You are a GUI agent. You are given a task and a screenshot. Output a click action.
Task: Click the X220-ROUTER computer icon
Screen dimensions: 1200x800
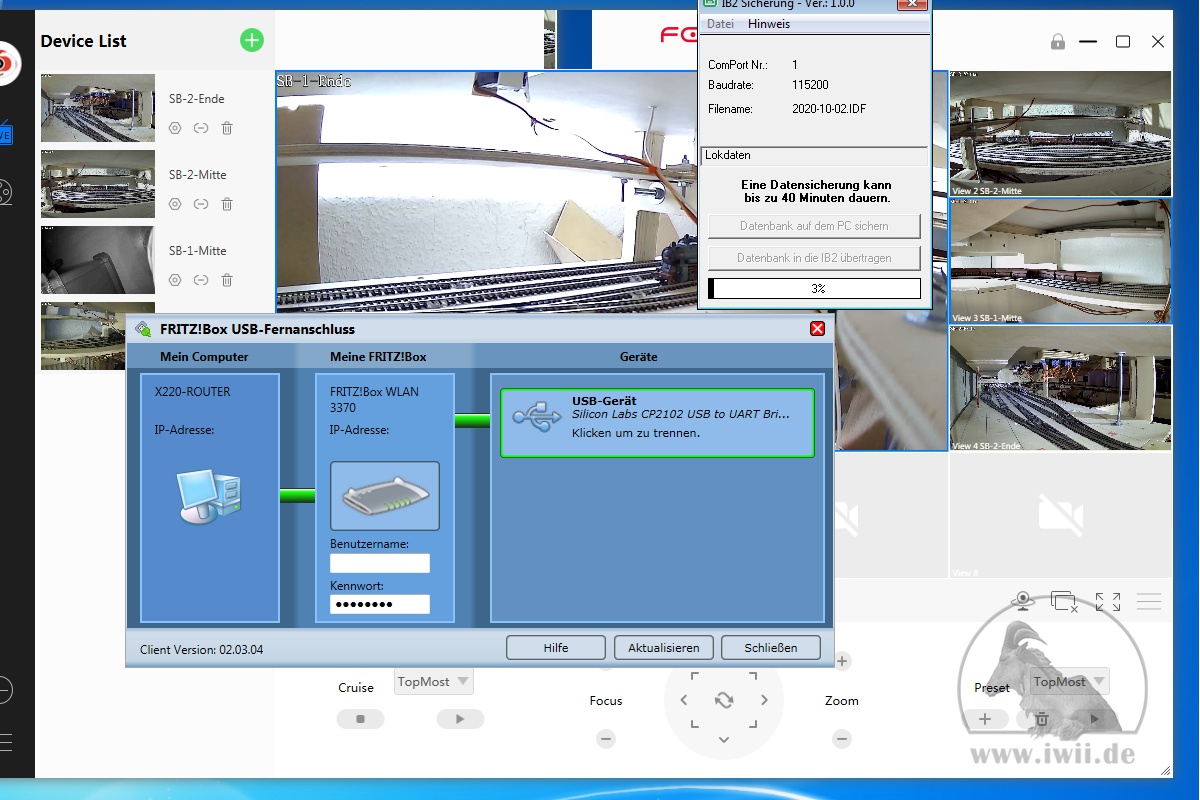209,497
